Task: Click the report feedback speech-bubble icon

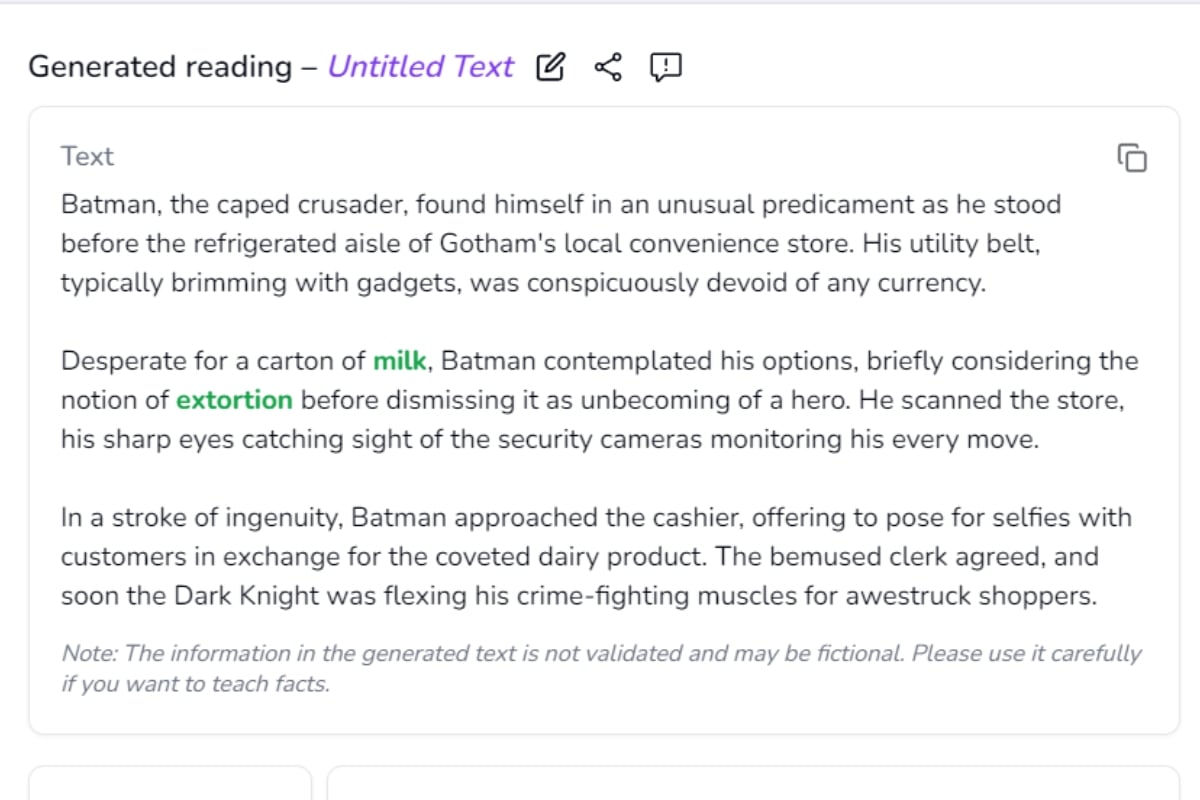Action: point(665,67)
